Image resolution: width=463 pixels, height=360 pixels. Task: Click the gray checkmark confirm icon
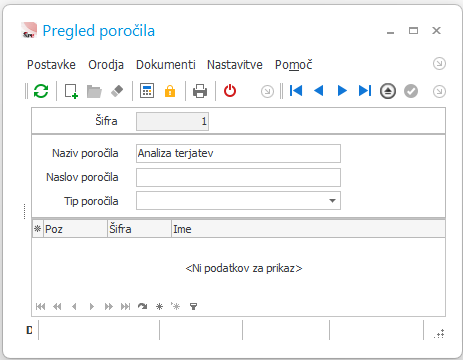pyautogui.click(x=411, y=91)
